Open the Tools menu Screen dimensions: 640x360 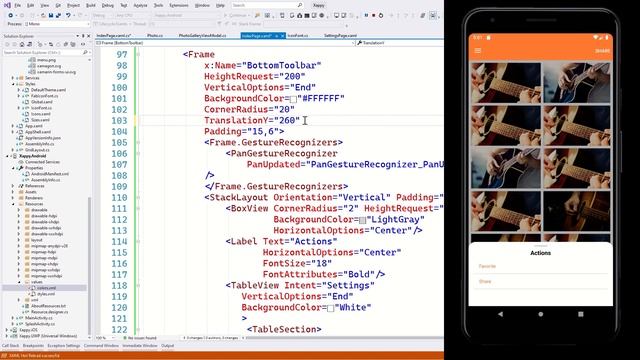(158, 5)
